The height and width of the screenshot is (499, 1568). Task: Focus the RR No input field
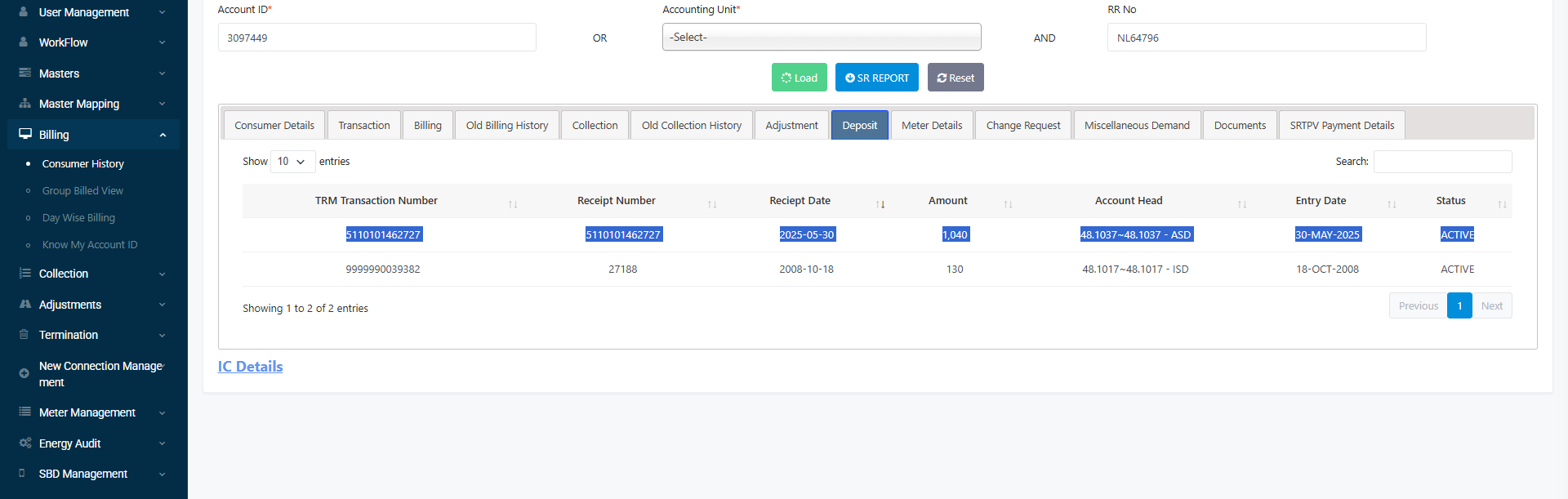(1267, 38)
